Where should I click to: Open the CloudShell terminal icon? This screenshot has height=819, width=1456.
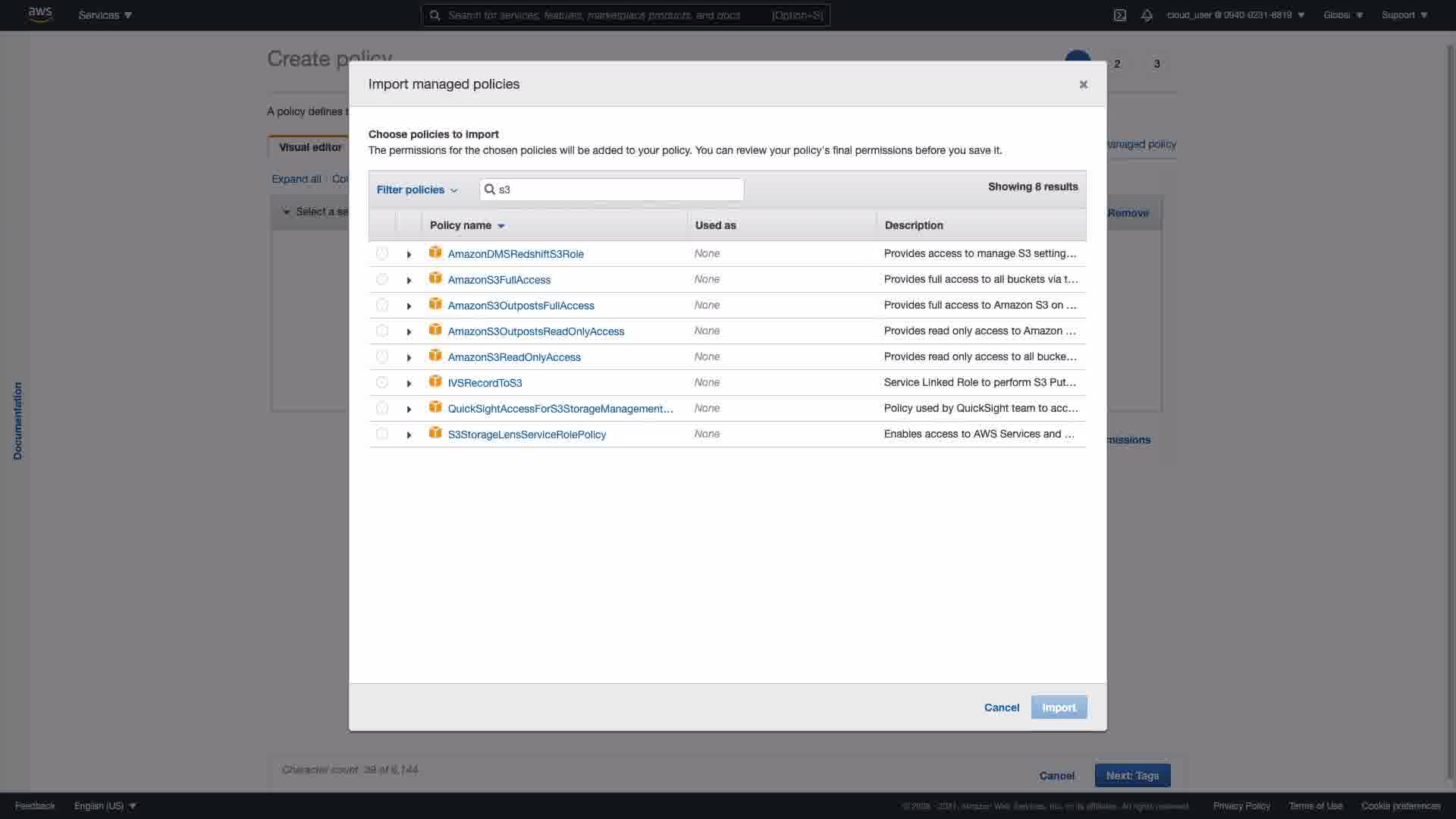click(1119, 15)
